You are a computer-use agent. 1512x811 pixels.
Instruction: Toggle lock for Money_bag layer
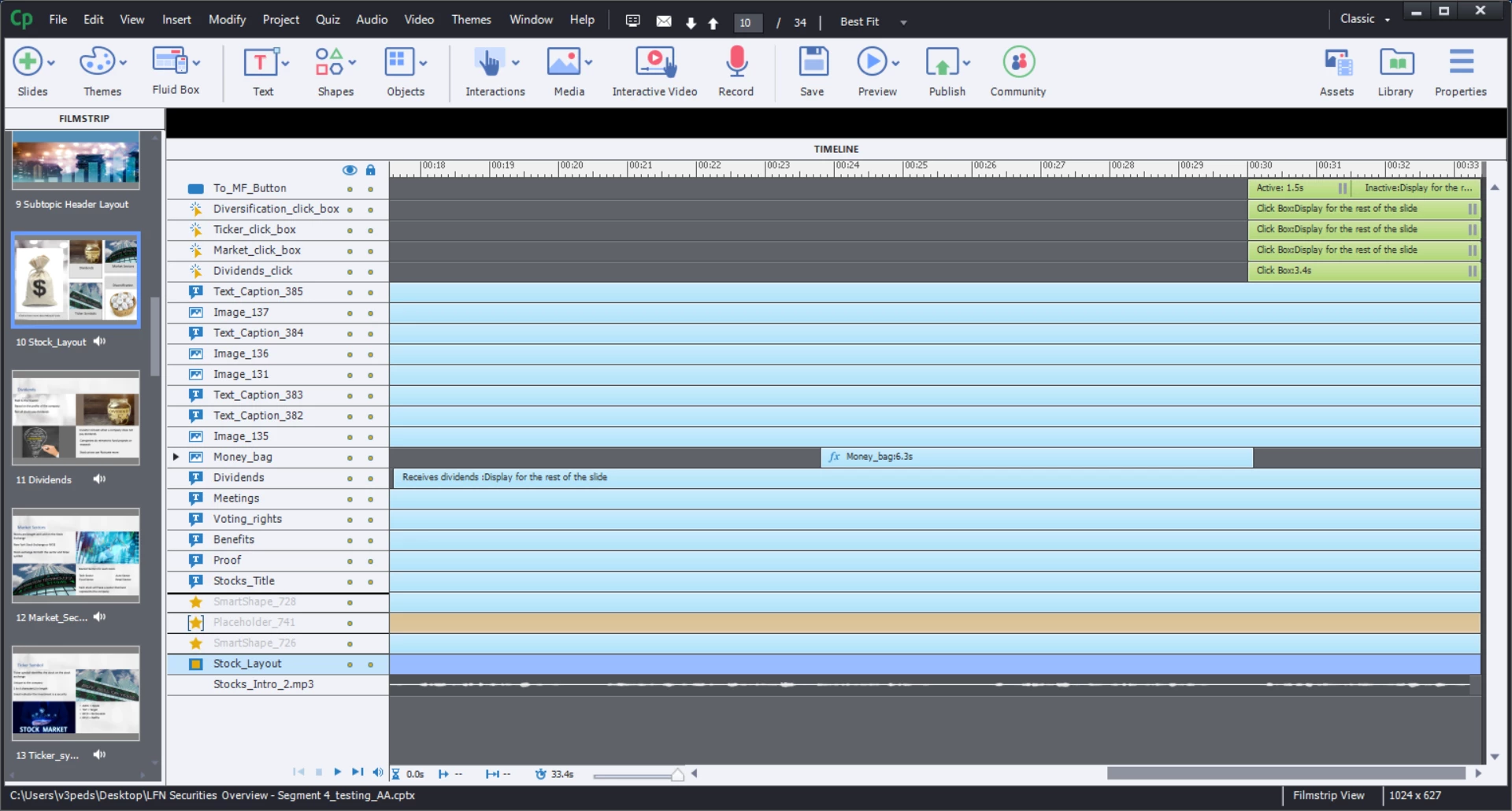(x=370, y=458)
